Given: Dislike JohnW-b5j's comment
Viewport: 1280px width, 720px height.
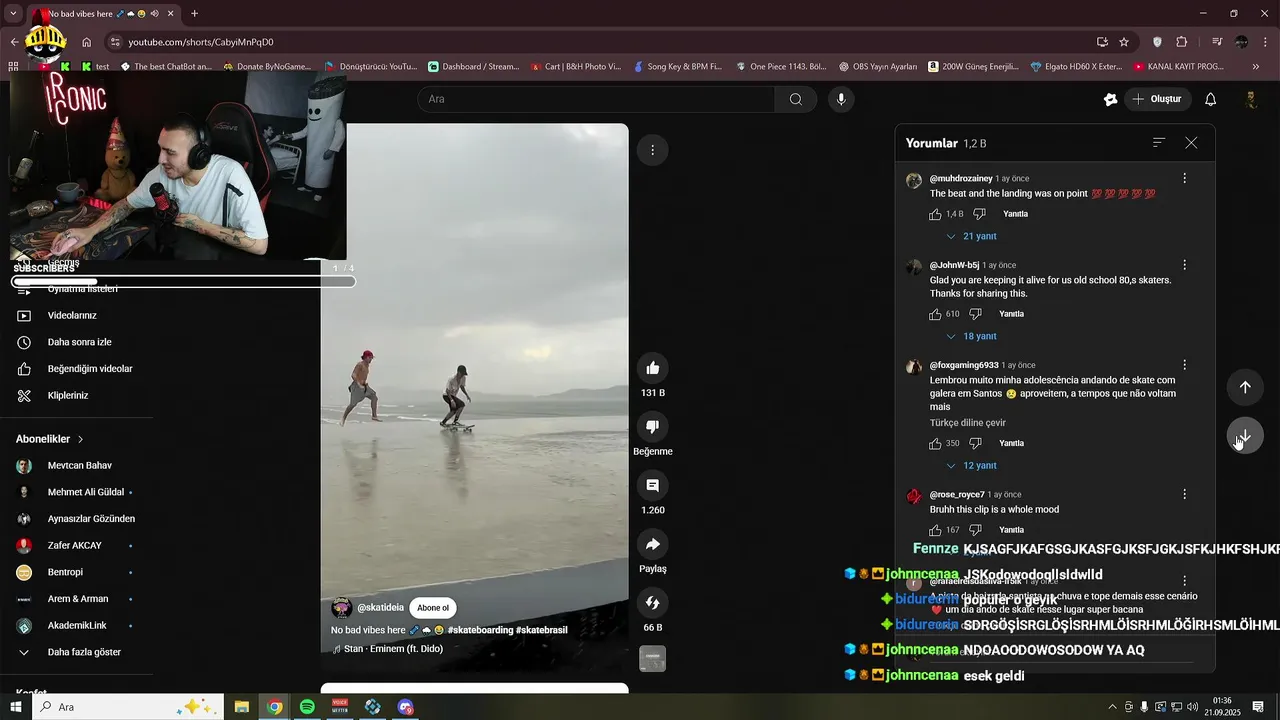Looking at the screenshot, I should tap(975, 314).
